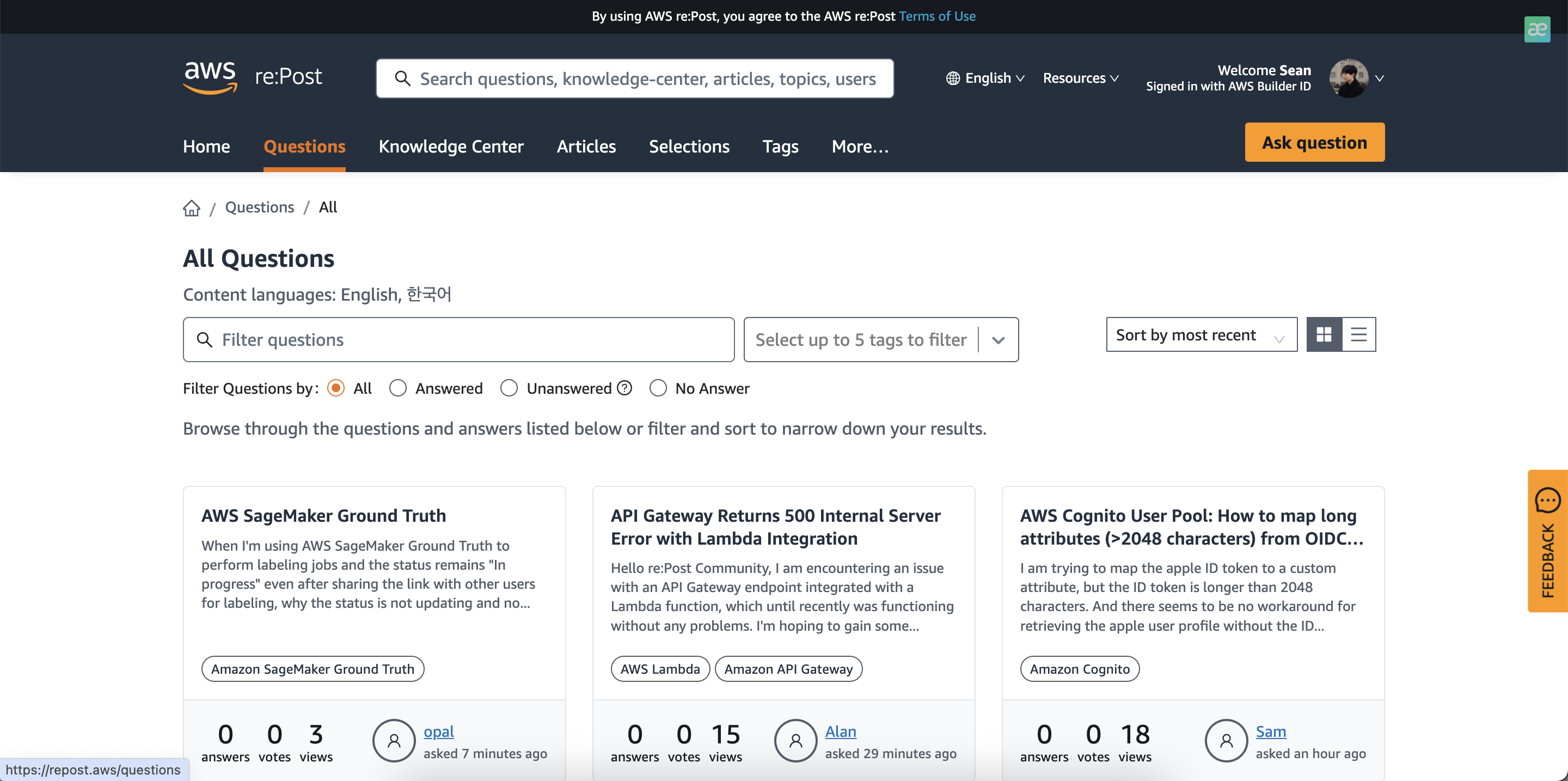Open the Feedback chat side tab
1568x781 pixels.
1547,541
